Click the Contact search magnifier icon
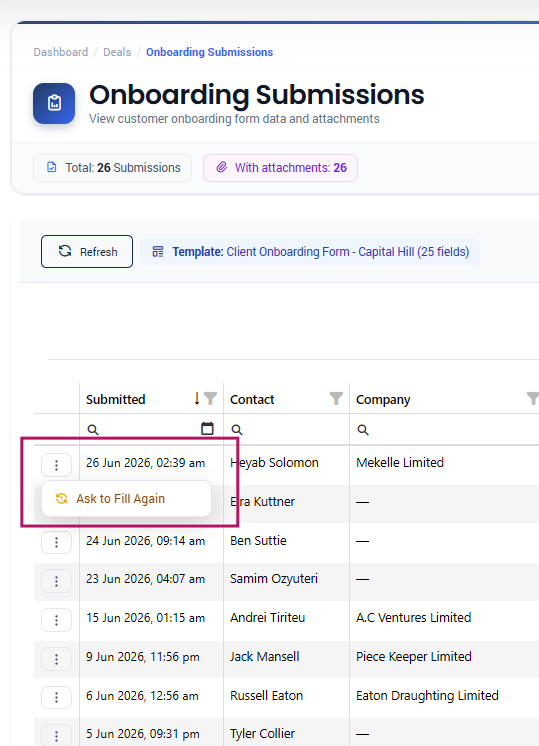This screenshot has width=539, height=746. coord(237,430)
